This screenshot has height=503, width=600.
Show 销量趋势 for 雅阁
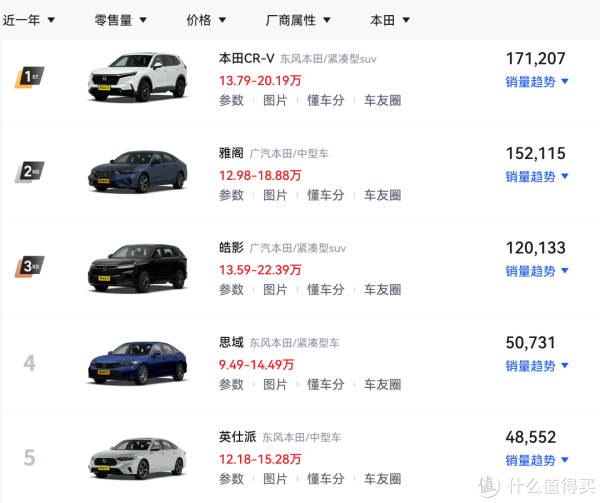click(537, 177)
